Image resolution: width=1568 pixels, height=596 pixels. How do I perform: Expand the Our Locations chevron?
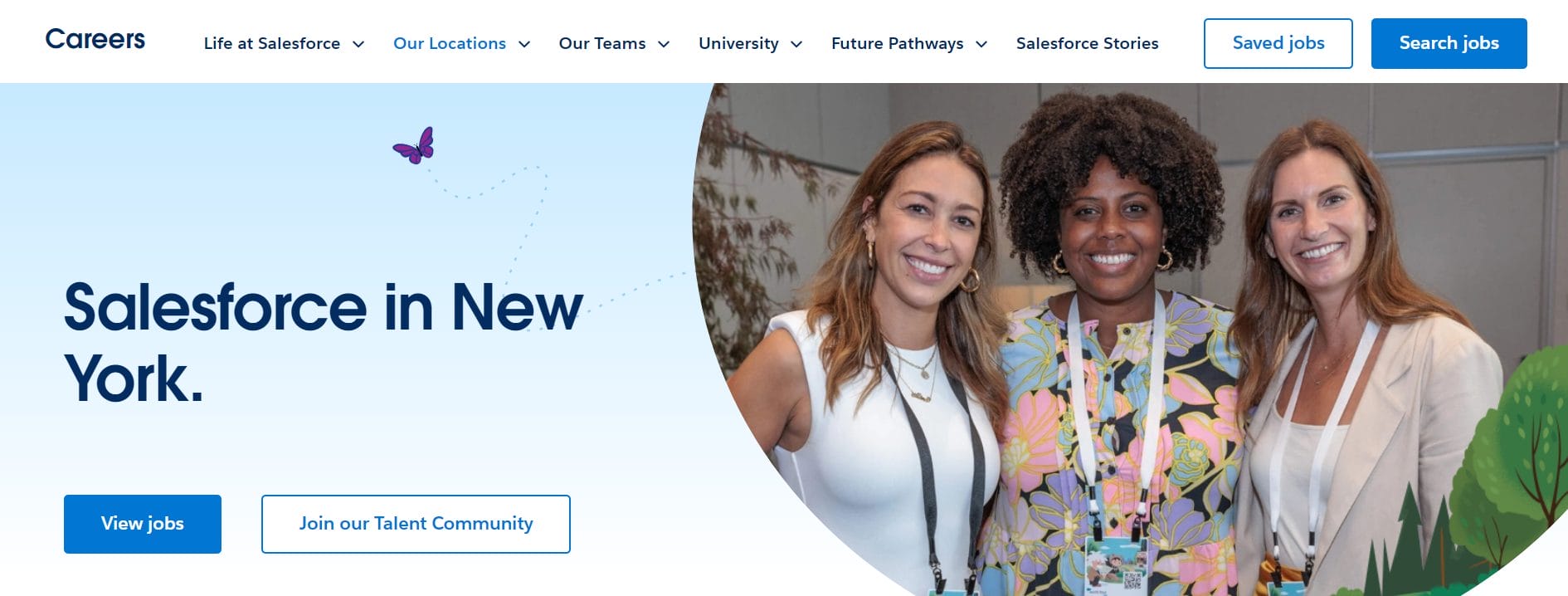[x=524, y=44]
